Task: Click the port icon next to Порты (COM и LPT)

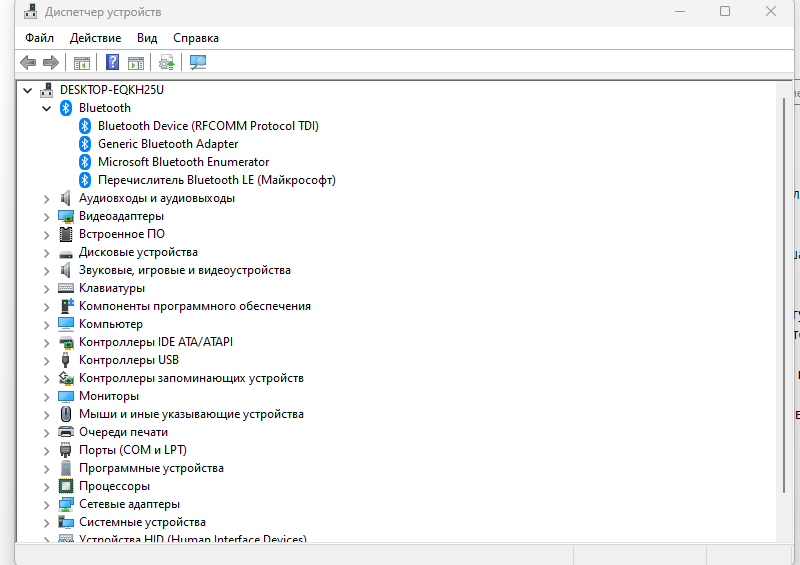Action: [x=66, y=450]
